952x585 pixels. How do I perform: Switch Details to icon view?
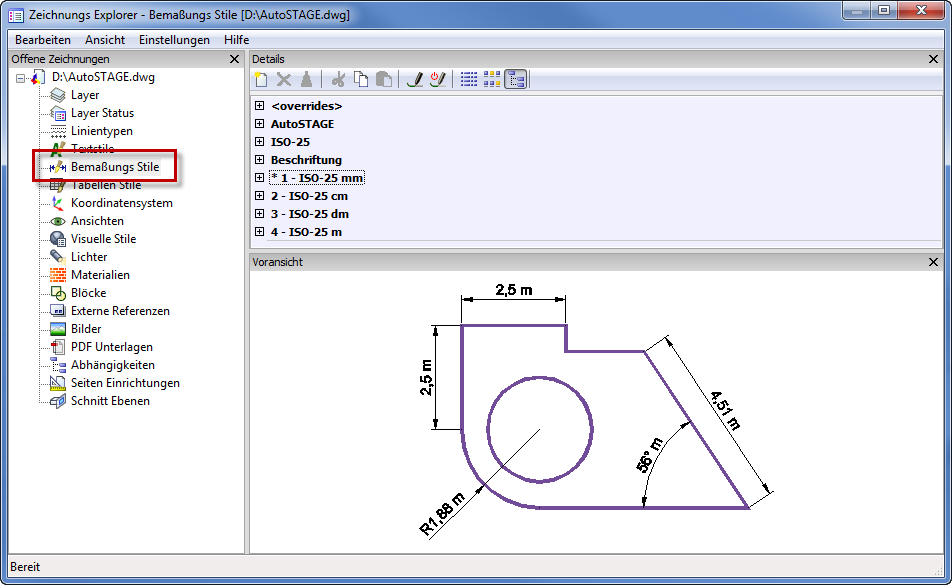(491, 80)
